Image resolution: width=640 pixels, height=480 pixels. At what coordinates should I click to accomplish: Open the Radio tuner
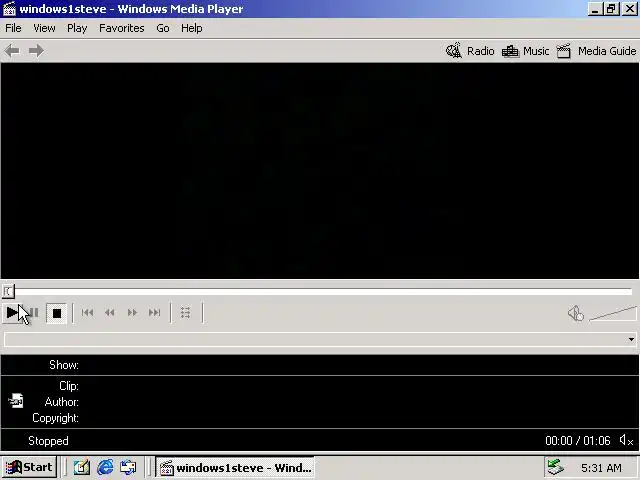point(470,51)
